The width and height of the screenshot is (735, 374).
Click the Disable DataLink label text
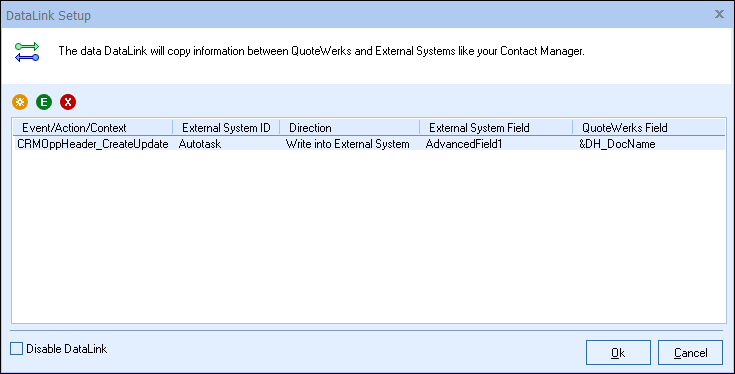[x=67, y=349]
